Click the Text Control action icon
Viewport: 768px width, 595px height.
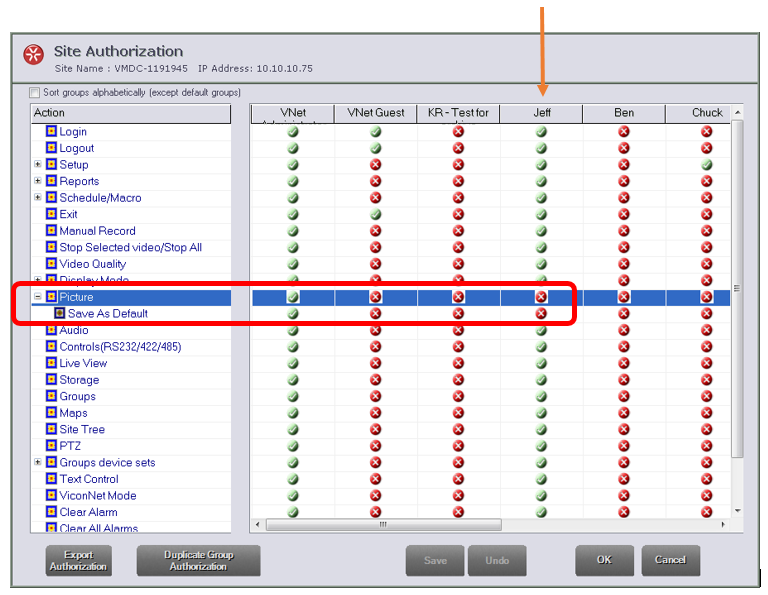click(x=52, y=479)
